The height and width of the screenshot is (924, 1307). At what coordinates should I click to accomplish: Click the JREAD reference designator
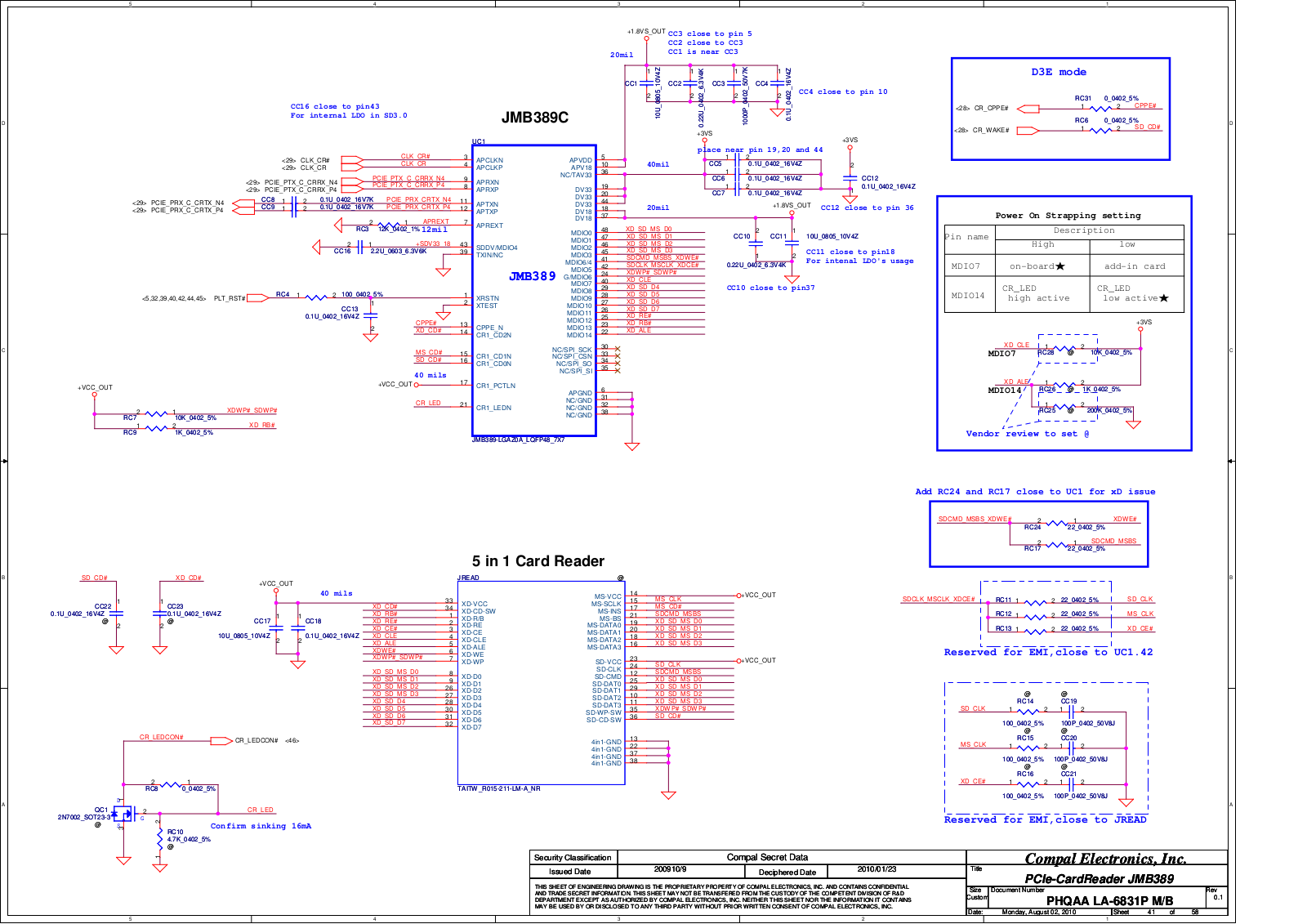(468, 578)
